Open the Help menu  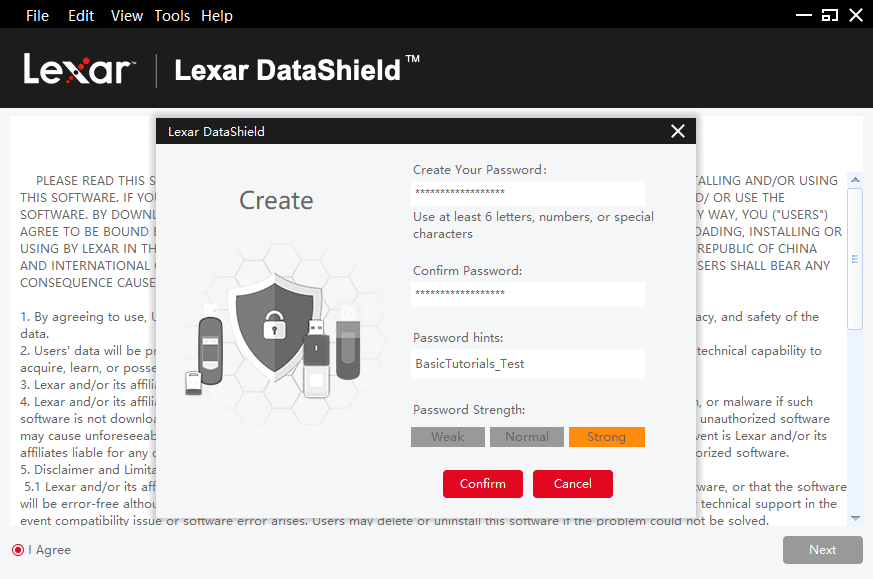pos(217,16)
